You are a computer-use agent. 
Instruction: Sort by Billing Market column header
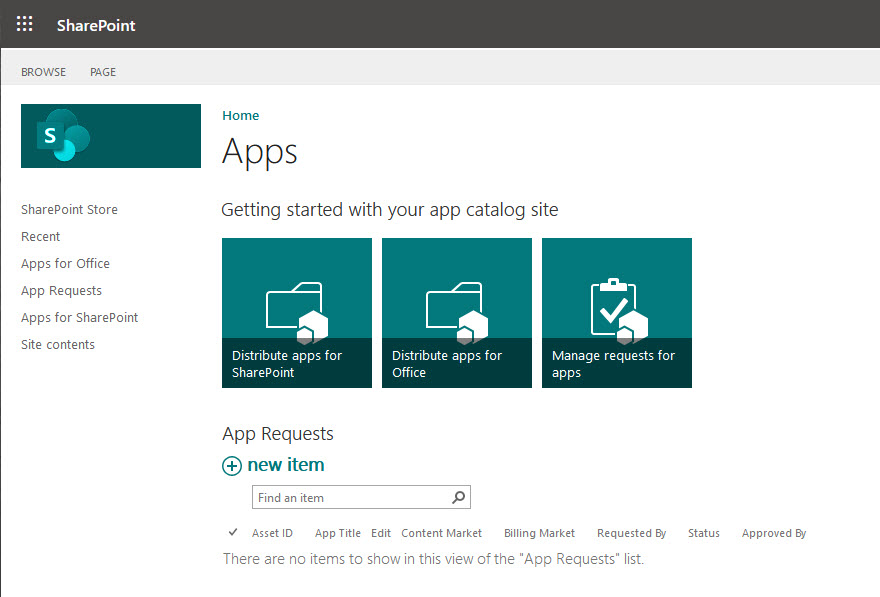click(x=539, y=533)
